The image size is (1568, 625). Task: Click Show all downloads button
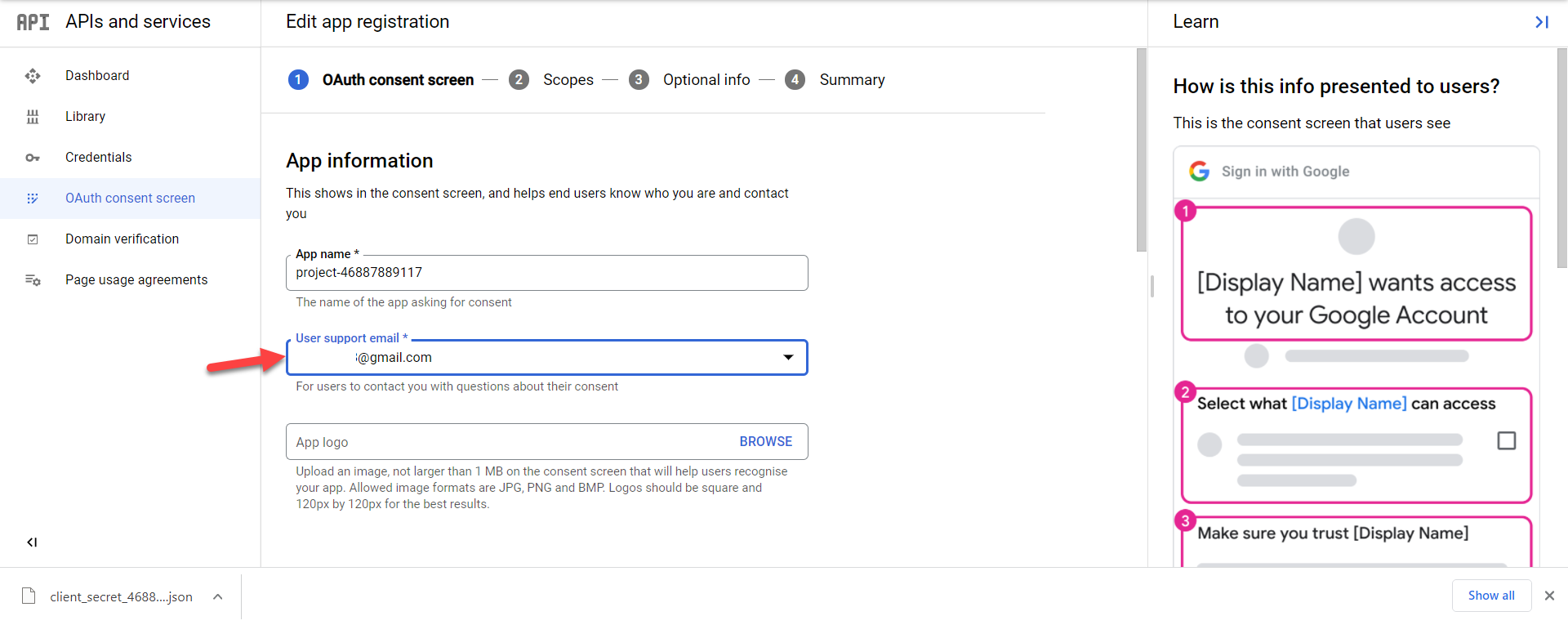[1490, 596]
